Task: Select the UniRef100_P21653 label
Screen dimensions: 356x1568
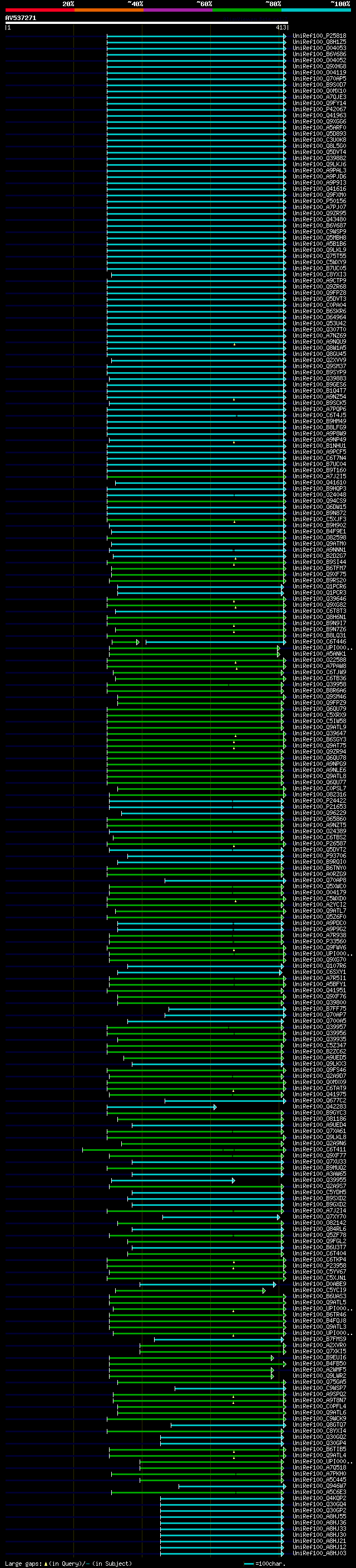Action: click(319, 807)
